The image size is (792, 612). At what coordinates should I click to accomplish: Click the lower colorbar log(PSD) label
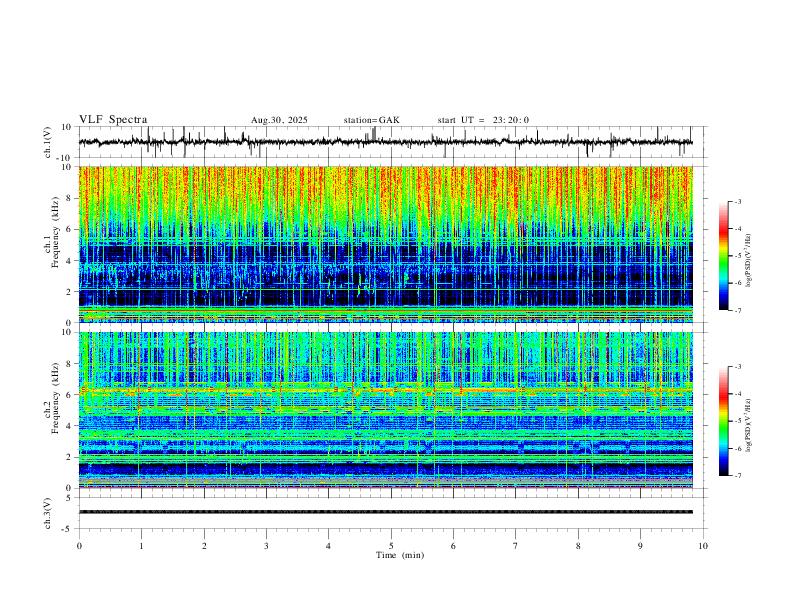[749, 425]
